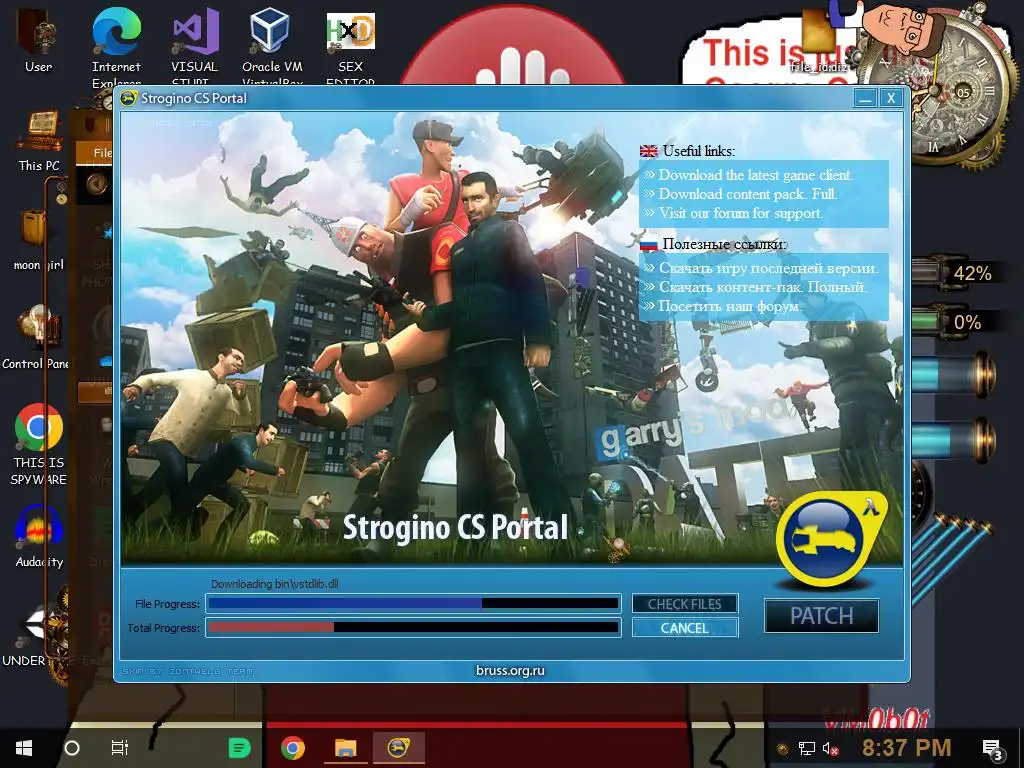Image resolution: width=1024 pixels, height=768 pixels.
Task: Click the 8:37 PM taskbar clock
Action: 906,748
